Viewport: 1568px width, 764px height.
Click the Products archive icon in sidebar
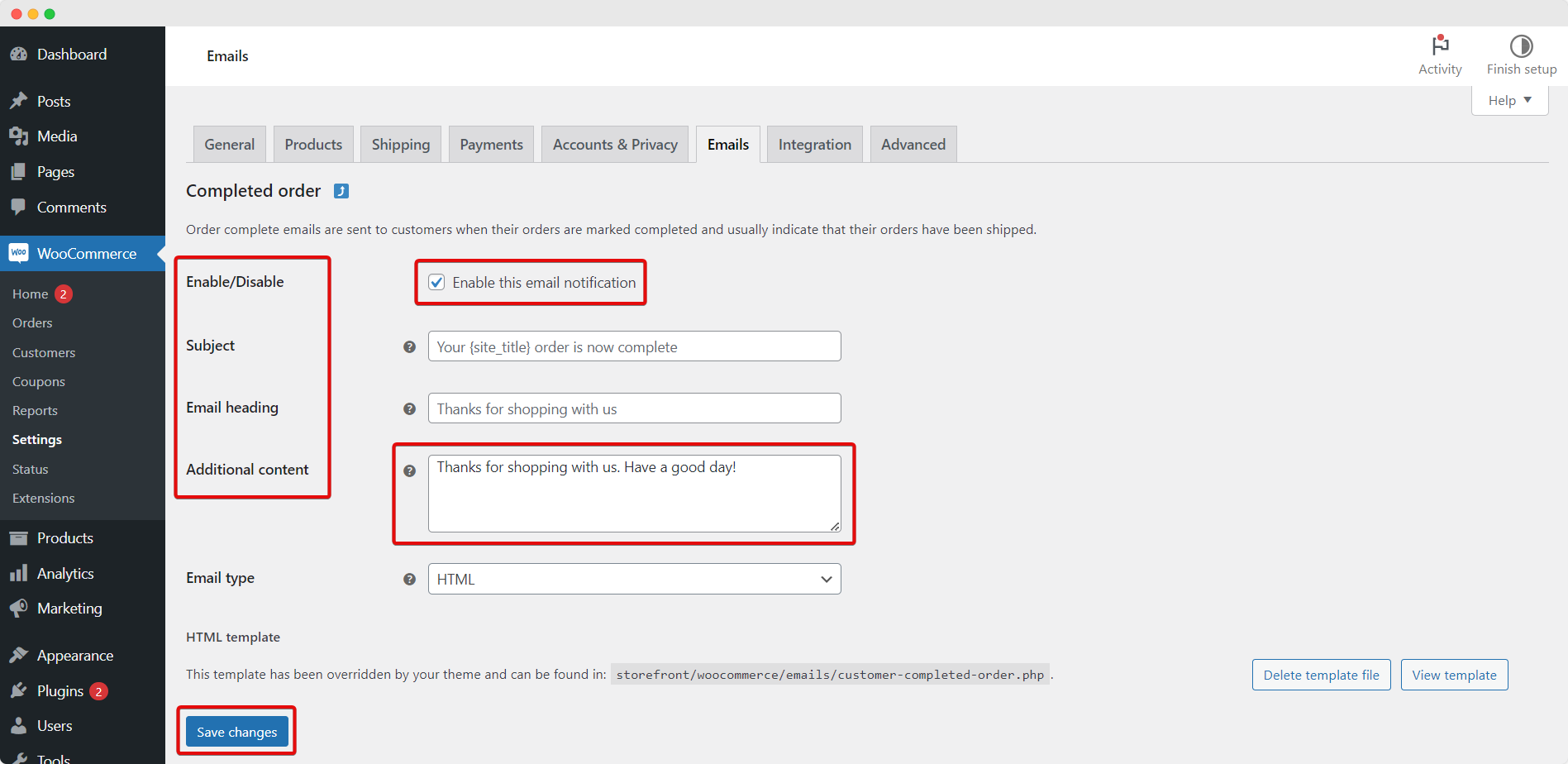coord(18,538)
